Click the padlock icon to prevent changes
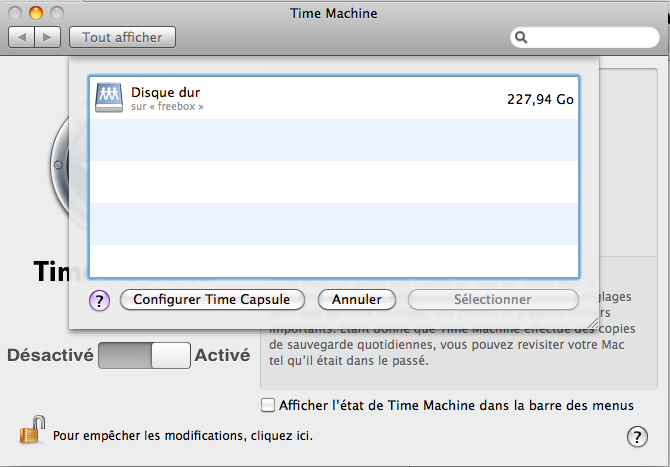This screenshot has width=670, height=467. click(31, 432)
